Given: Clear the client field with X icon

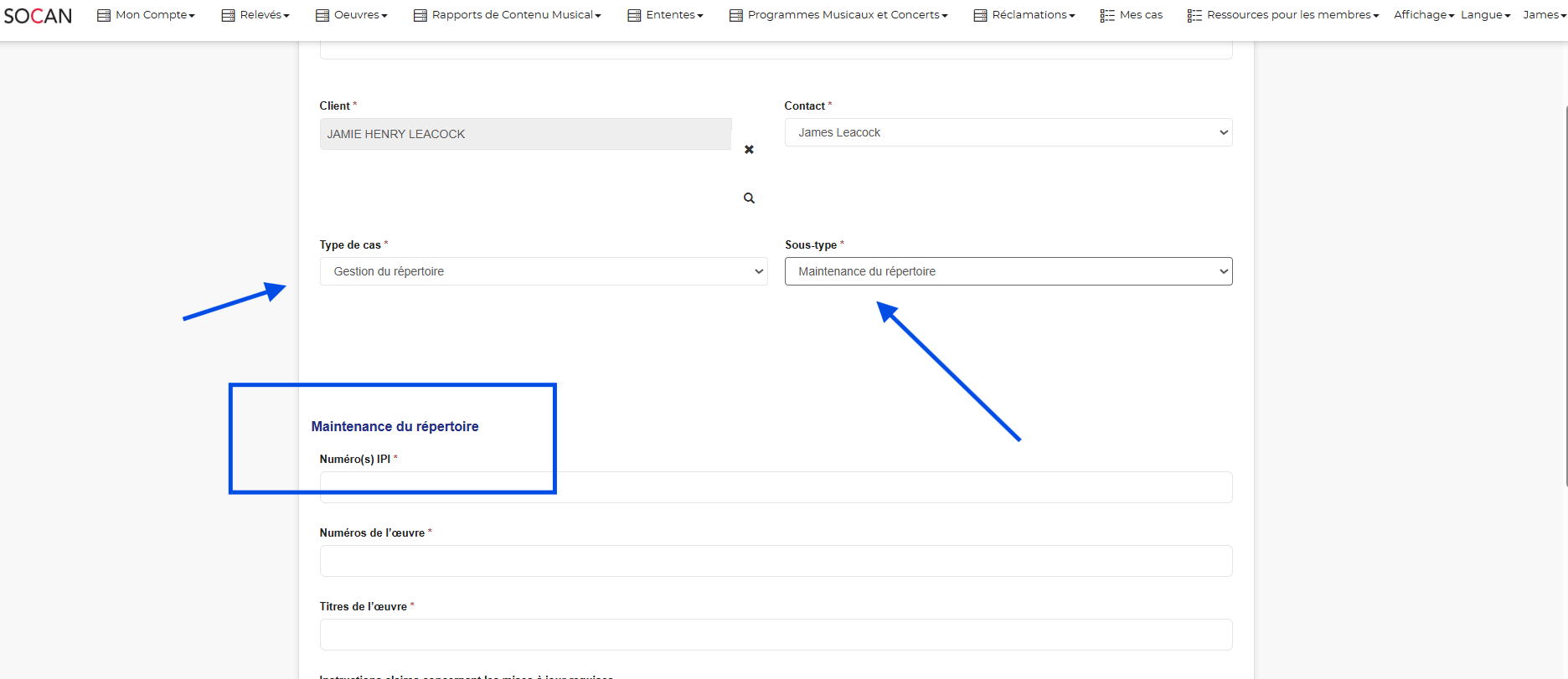Looking at the screenshot, I should point(749,150).
